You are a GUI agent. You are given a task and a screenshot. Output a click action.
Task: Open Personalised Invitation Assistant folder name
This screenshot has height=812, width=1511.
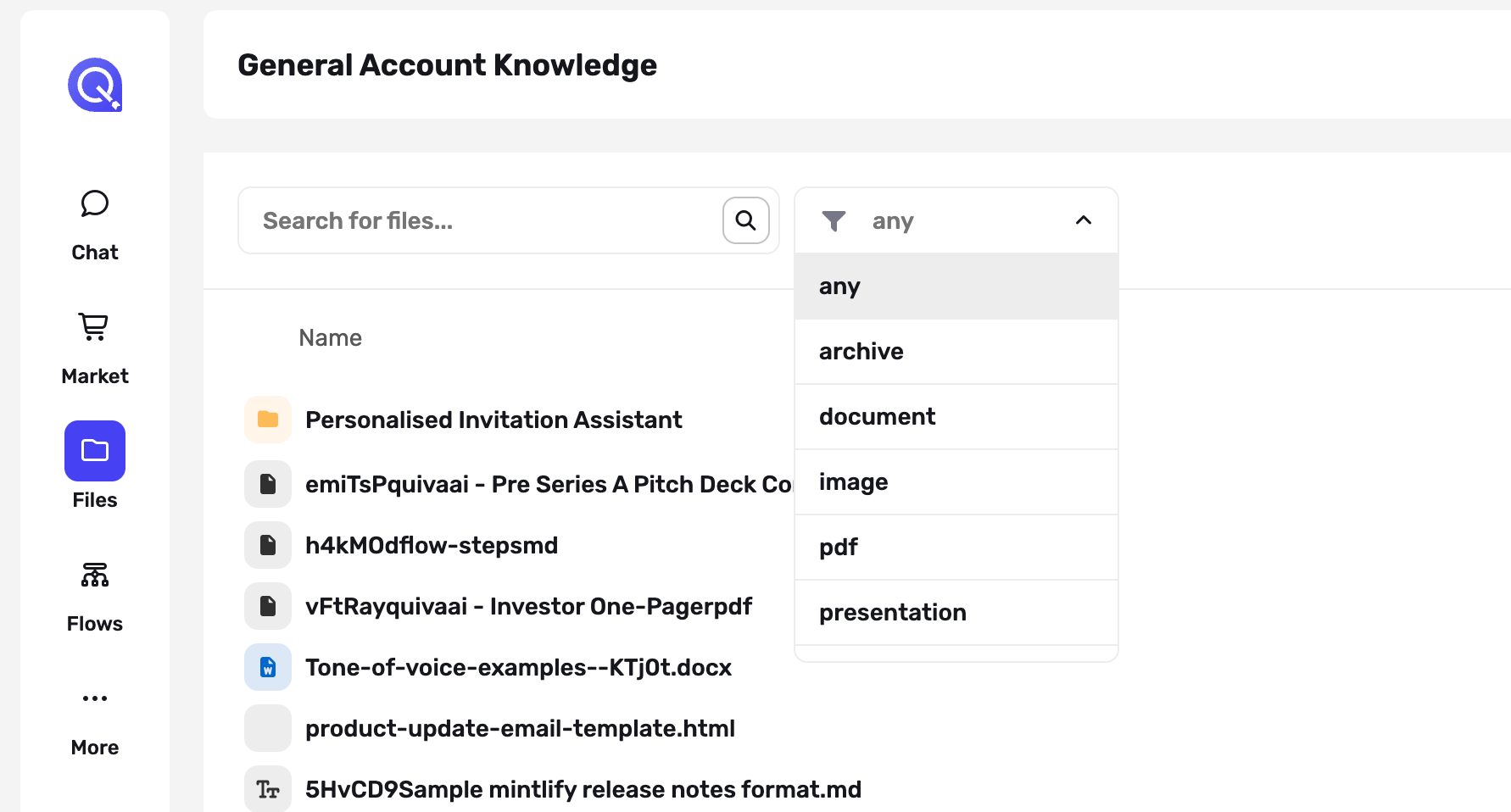(x=493, y=420)
